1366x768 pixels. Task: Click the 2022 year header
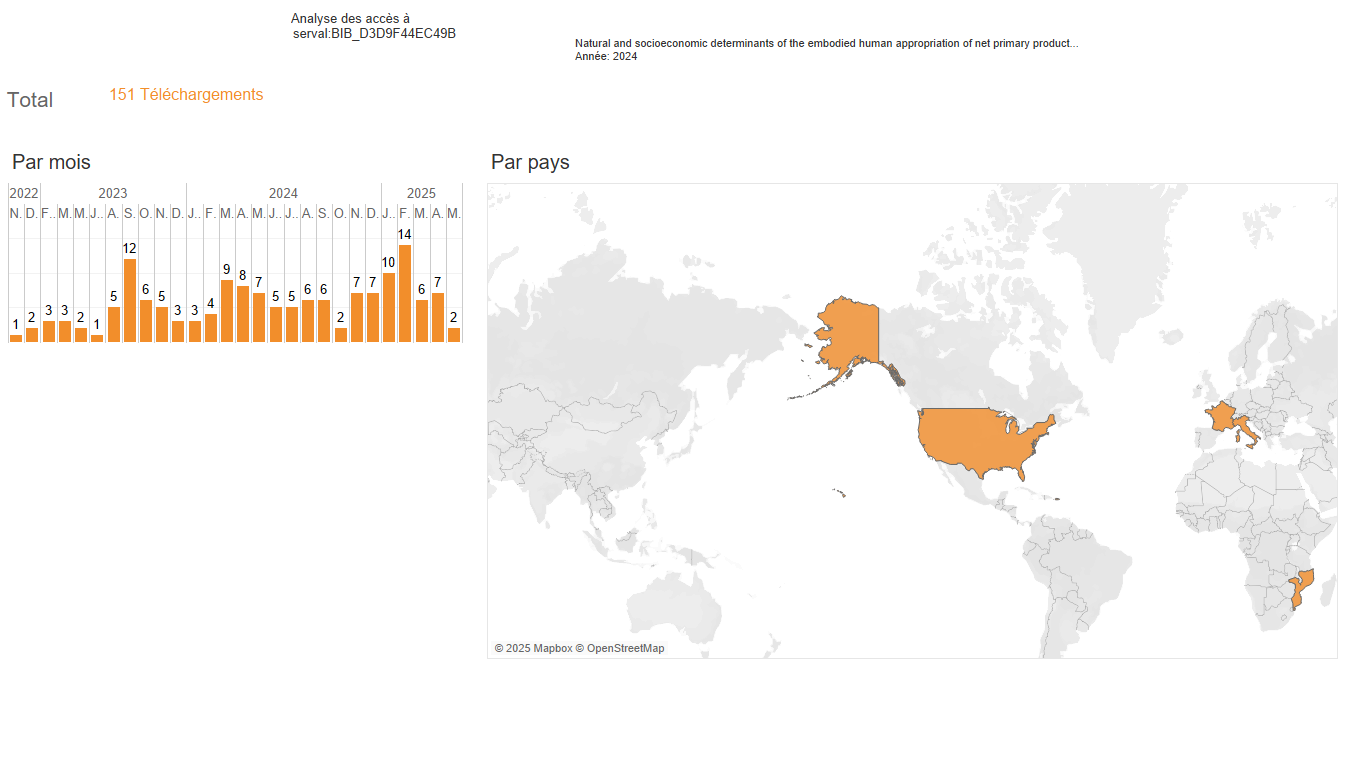click(x=24, y=193)
